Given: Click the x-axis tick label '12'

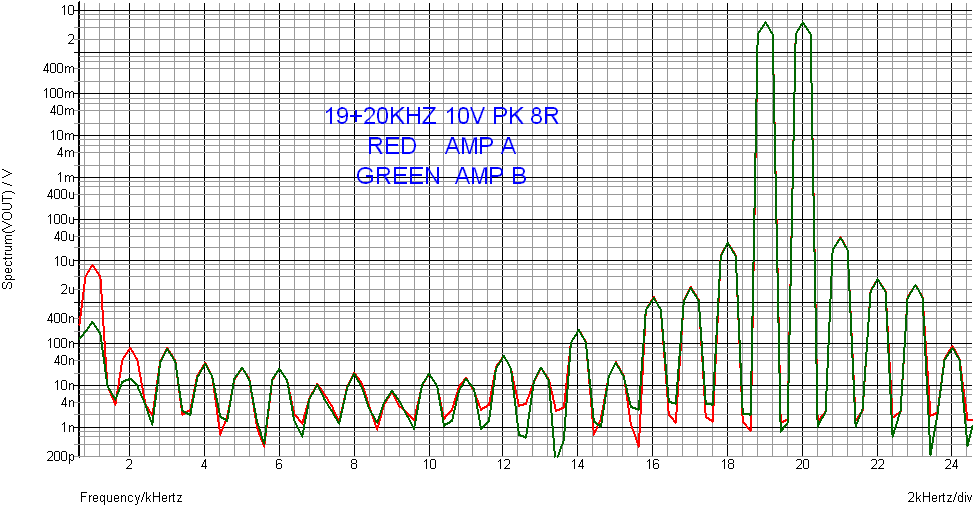Looking at the screenshot, I should pos(504,465).
